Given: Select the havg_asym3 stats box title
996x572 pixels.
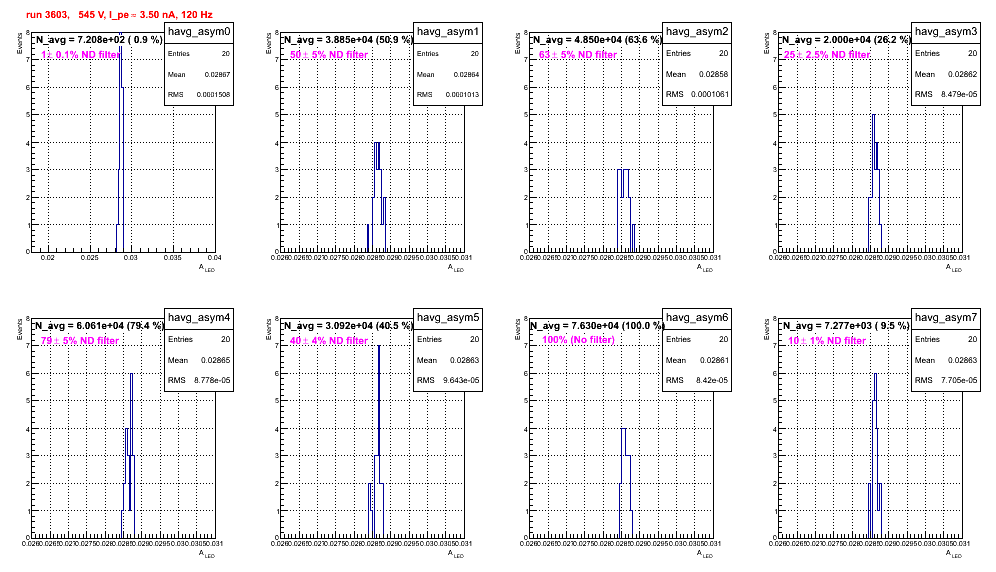Looking at the screenshot, I should click(946, 32).
